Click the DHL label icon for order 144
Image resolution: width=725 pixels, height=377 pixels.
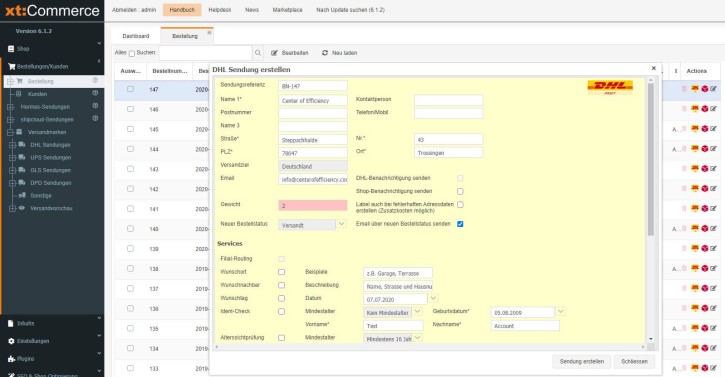pyautogui.click(x=694, y=148)
